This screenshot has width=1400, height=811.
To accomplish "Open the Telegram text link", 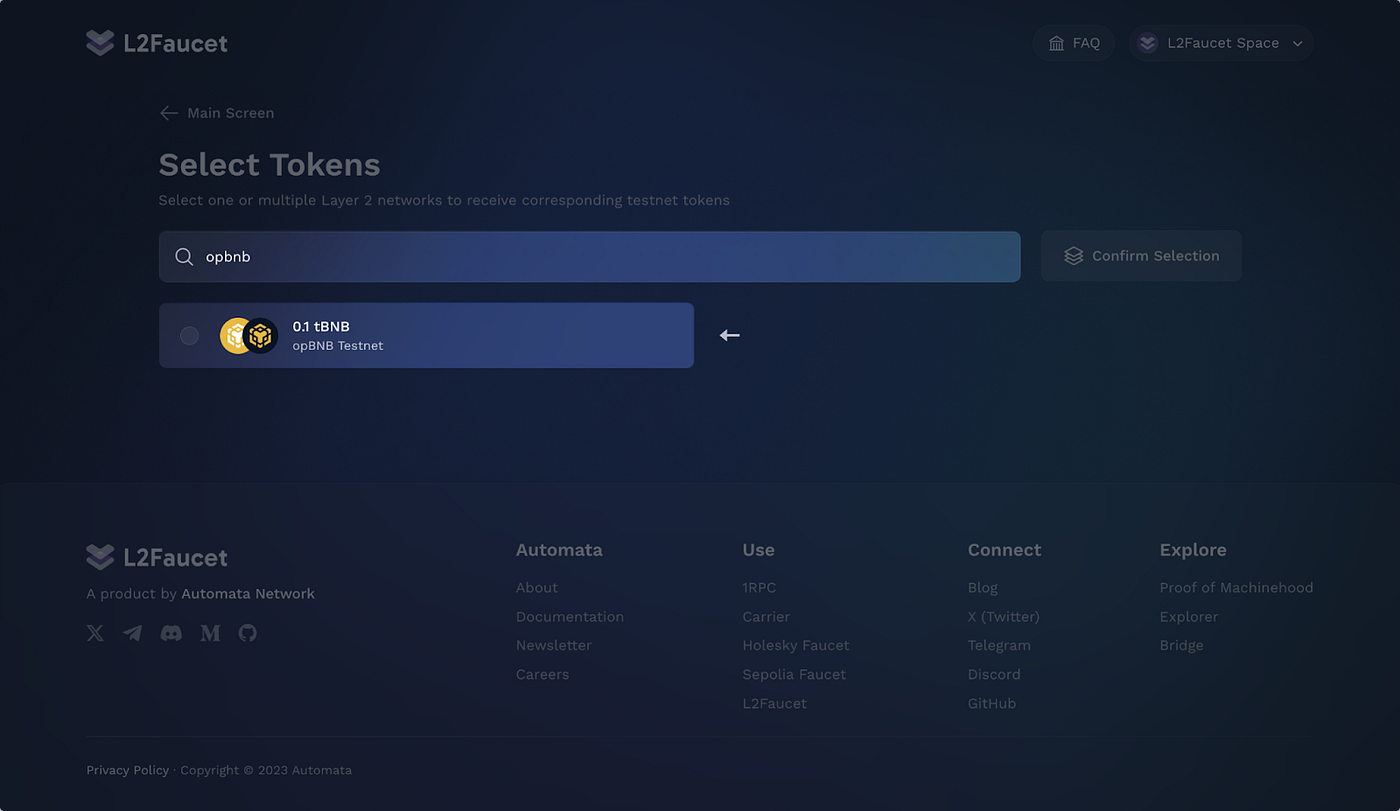I will (999, 646).
